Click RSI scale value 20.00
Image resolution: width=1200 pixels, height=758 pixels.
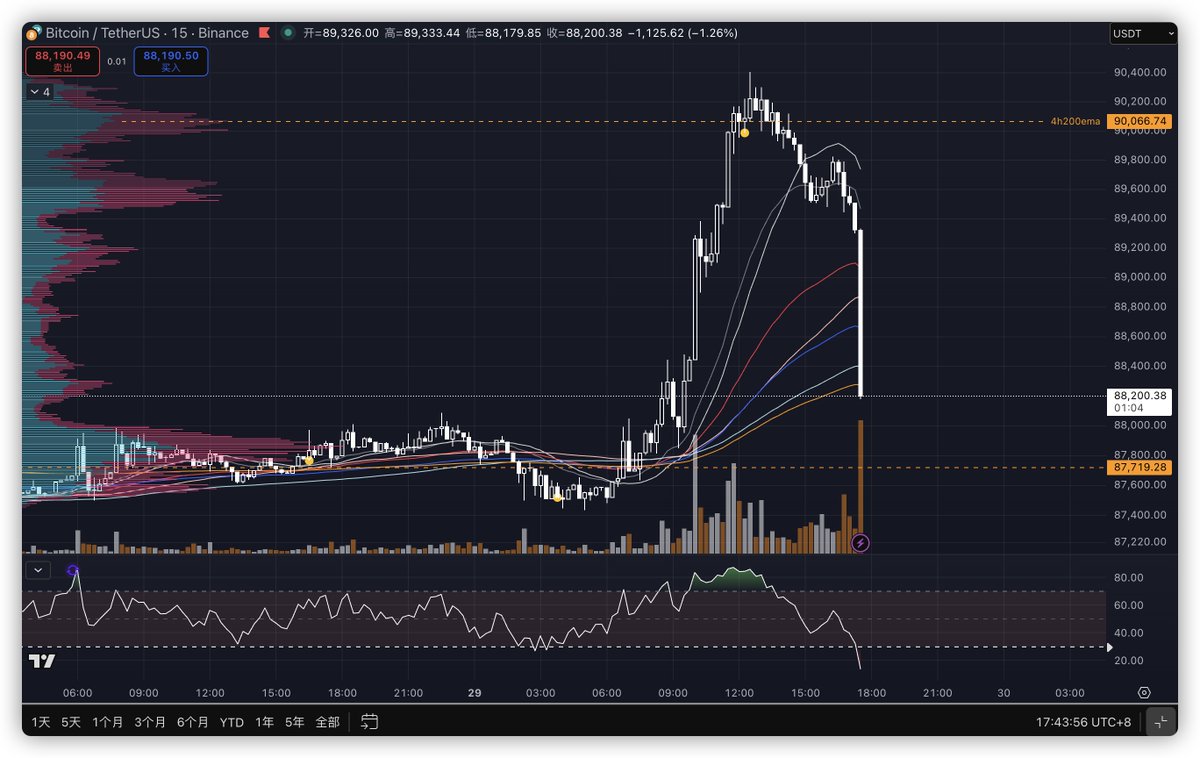pyautogui.click(x=1129, y=660)
